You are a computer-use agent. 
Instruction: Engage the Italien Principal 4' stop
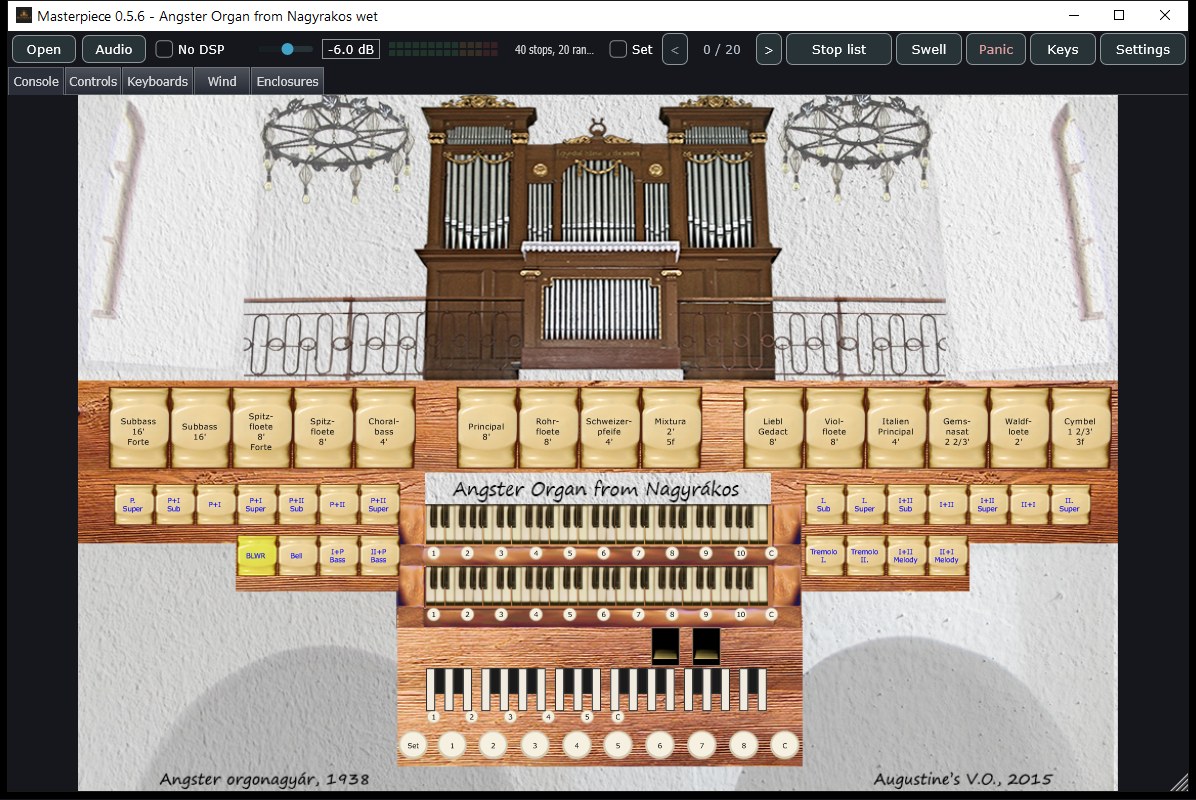895,429
